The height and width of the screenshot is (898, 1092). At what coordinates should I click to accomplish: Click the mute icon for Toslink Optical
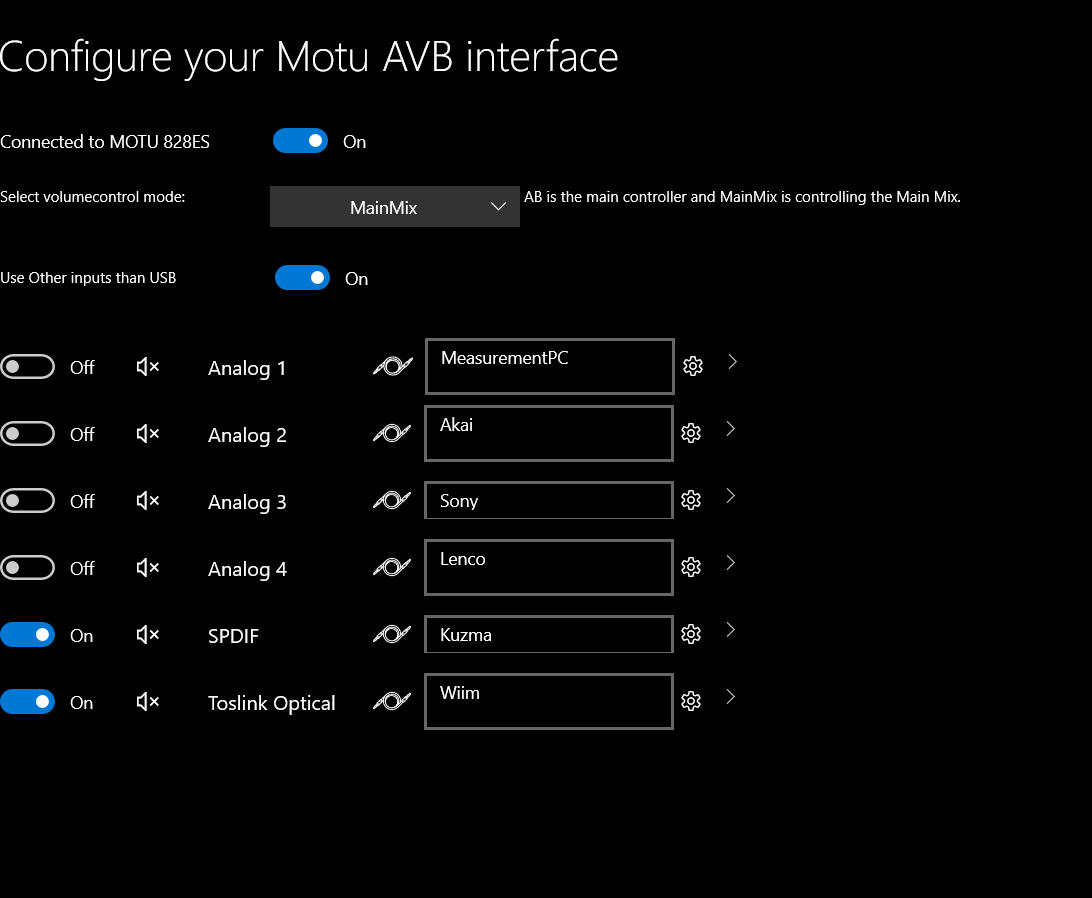(x=148, y=702)
